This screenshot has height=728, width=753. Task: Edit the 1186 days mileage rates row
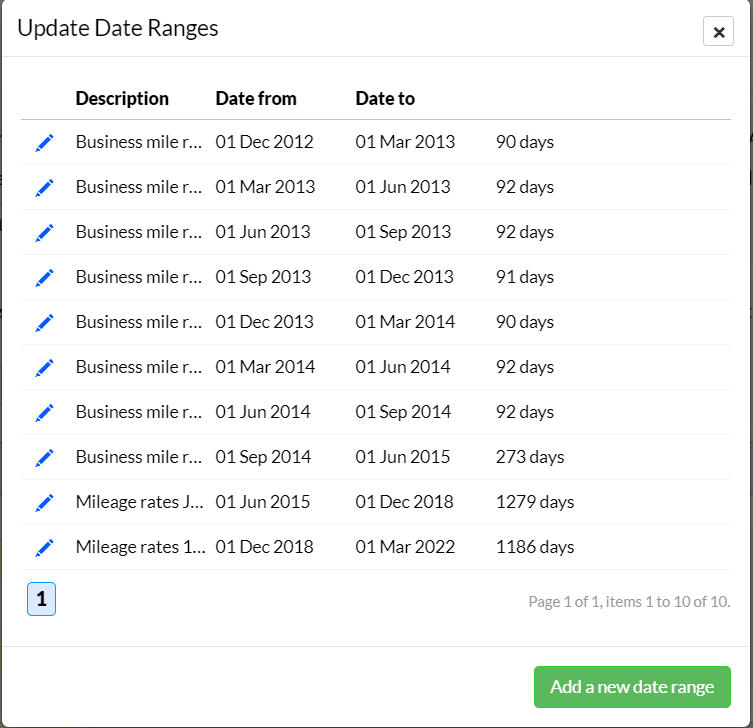coord(44,547)
